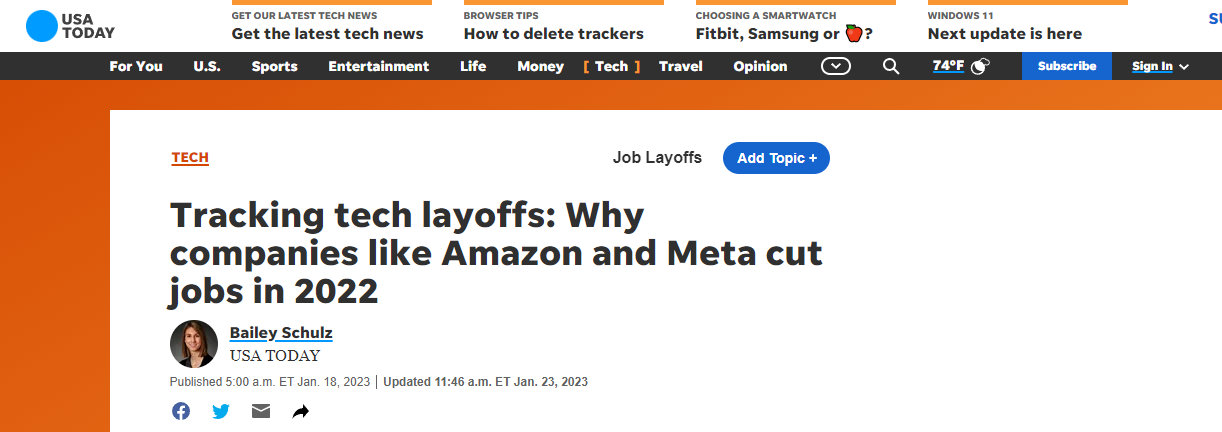Click the weather icon beside 74°F
The image size is (1222, 432).
980,66
